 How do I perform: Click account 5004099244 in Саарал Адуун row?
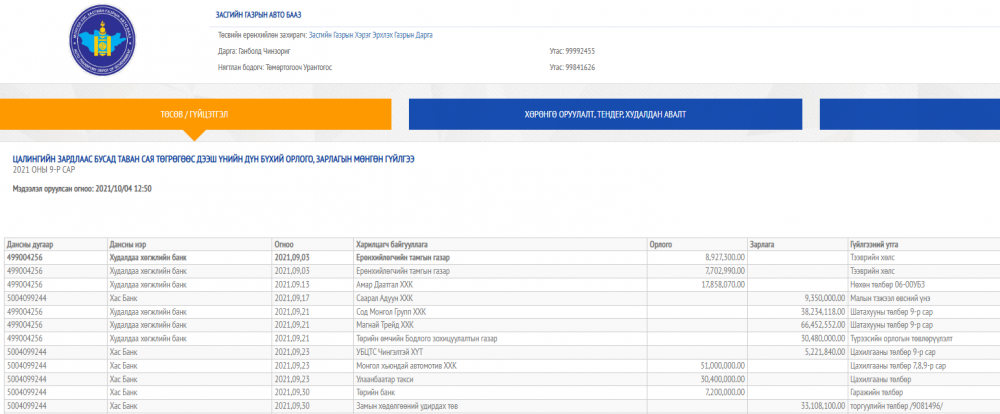point(26,298)
